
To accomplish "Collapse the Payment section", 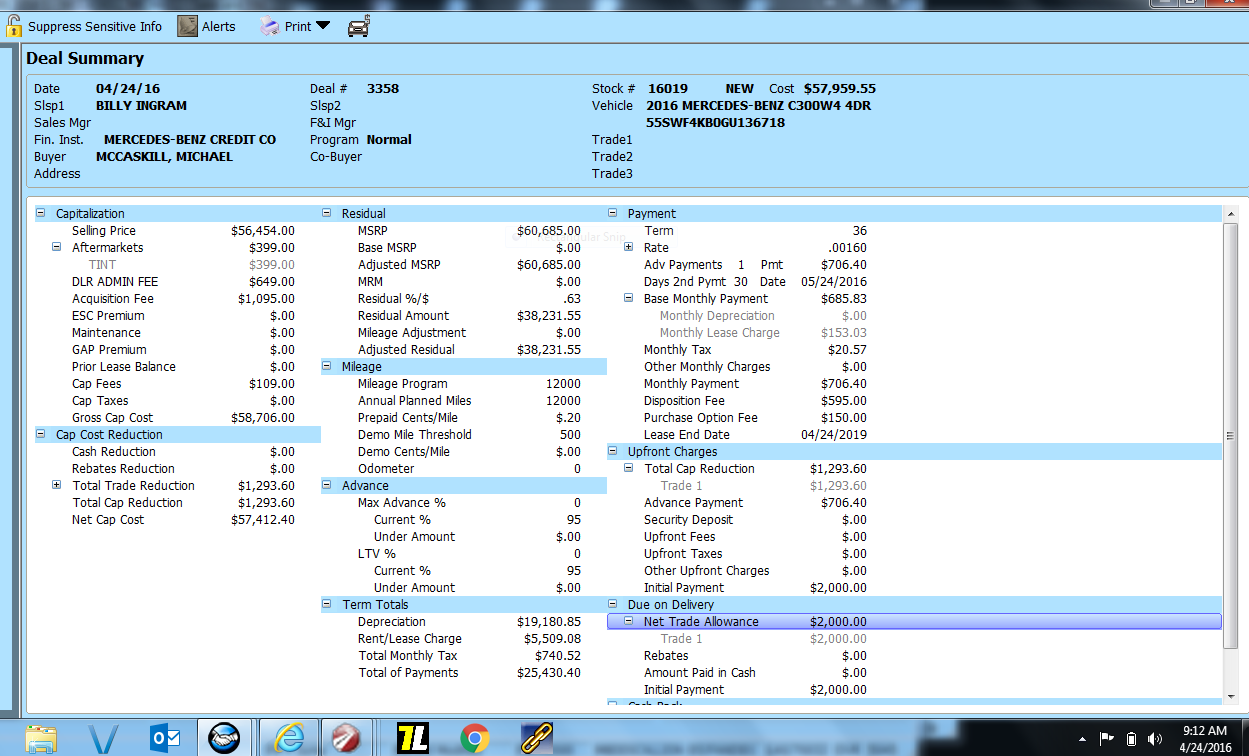I will [x=613, y=213].
